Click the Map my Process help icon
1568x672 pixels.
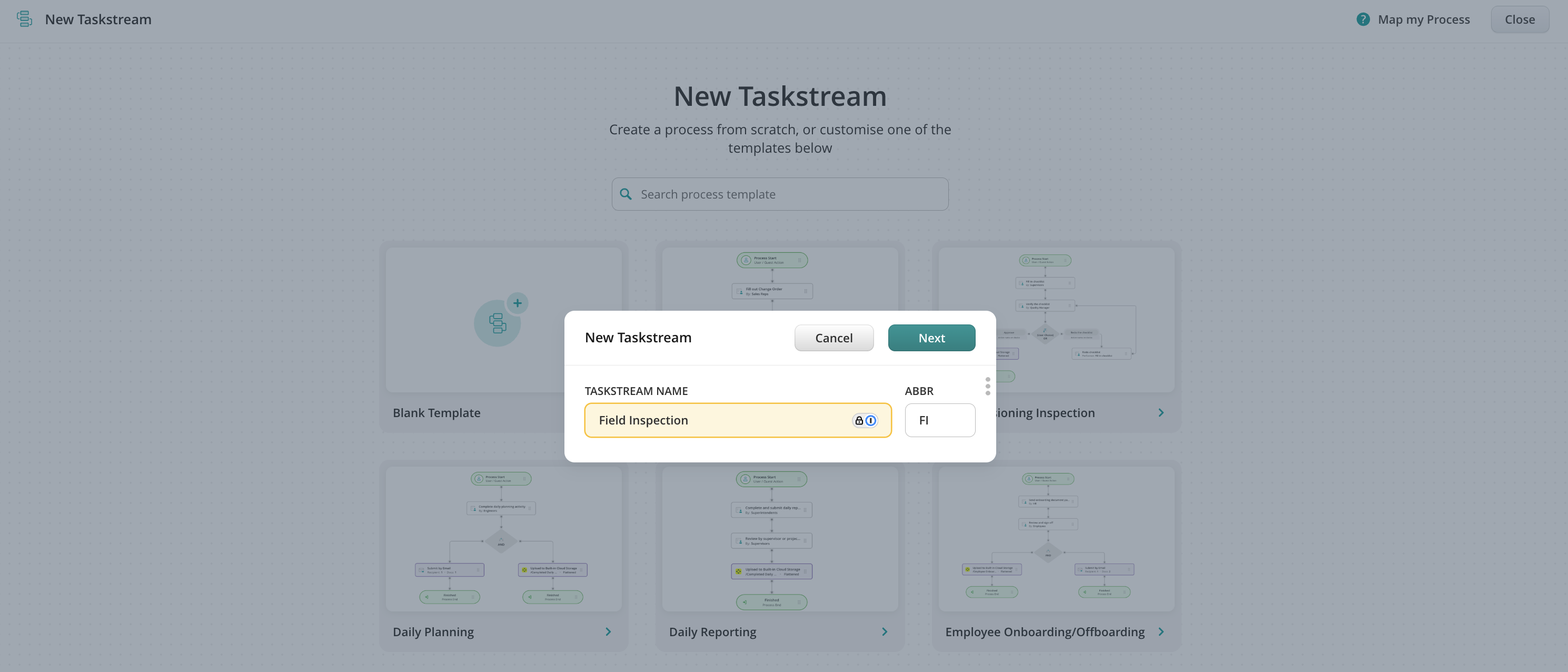[x=1363, y=19]
